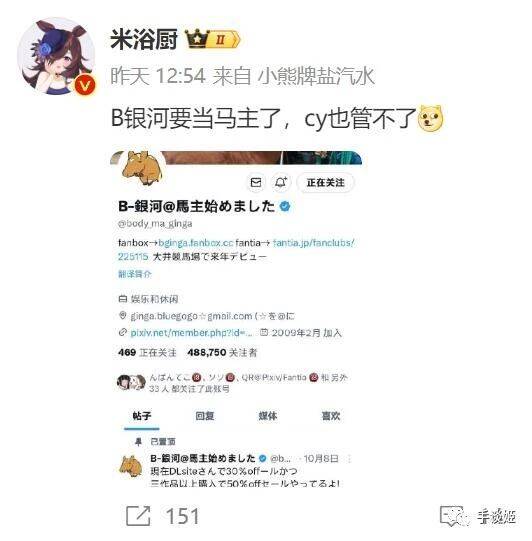Image resolution: width=532 pixels, height=541 pixels.
Task: Switch to the 回复 tab
Action: (205, 416)
